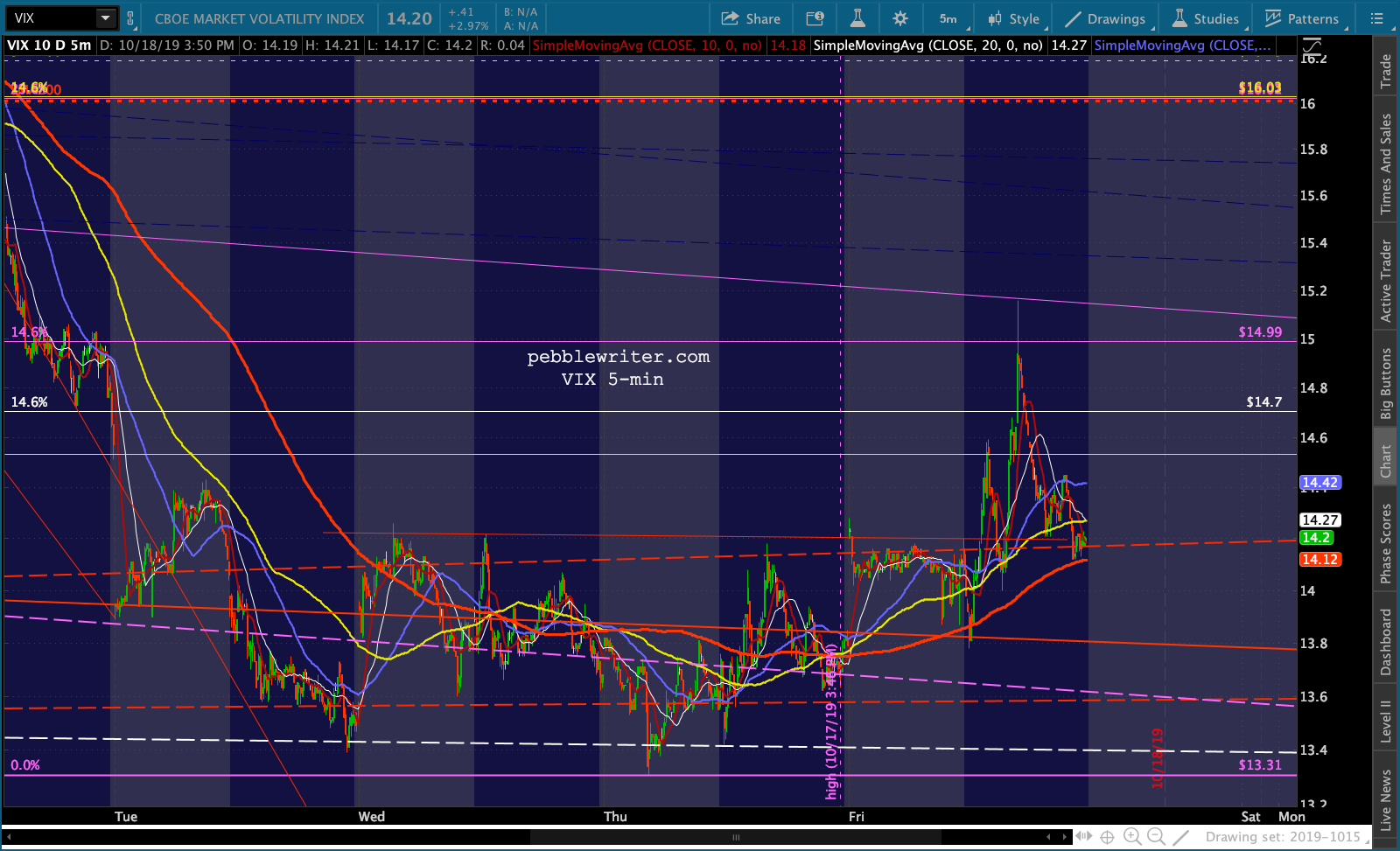1400x851 pixels.
Task: Open the Style dropdown menu
Action: pos(1014,18)
